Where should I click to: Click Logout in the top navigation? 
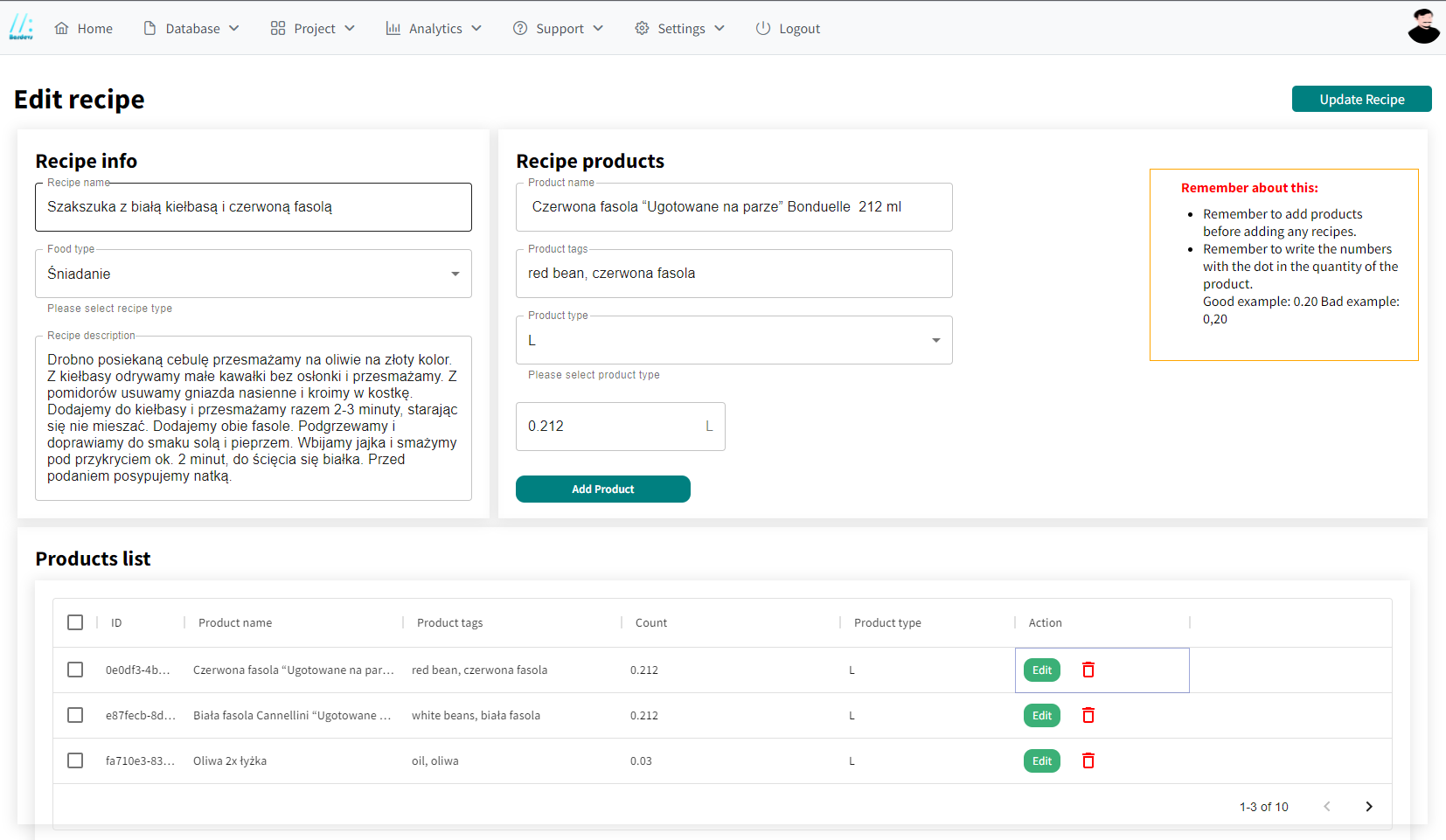click(x=788, y=28)
